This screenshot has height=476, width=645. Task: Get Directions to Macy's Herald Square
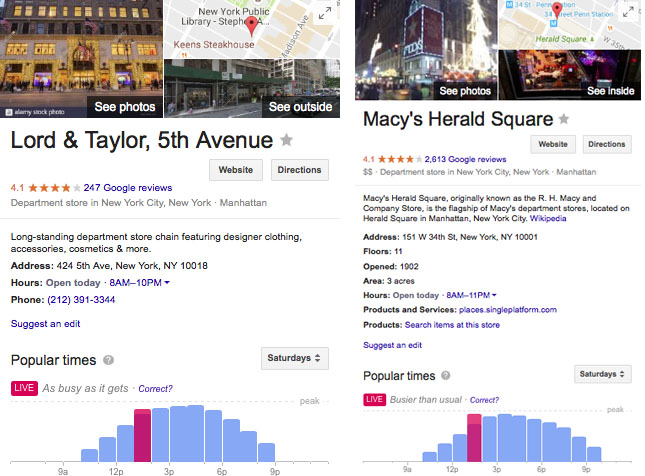(607, 144)
